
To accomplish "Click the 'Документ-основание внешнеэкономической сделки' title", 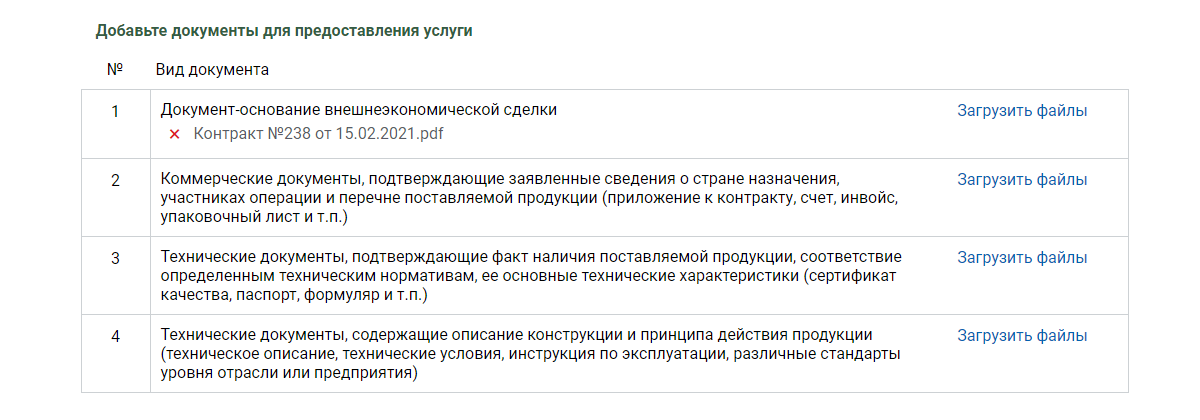I will pyautogui.click(x=358, y=110).
